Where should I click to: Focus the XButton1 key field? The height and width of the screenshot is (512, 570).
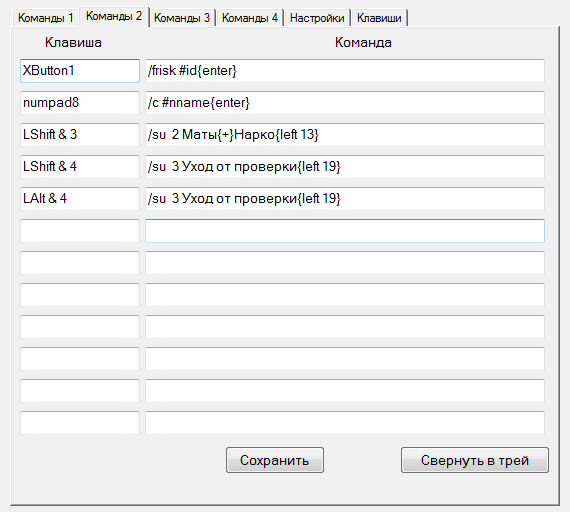coord(80,71)
